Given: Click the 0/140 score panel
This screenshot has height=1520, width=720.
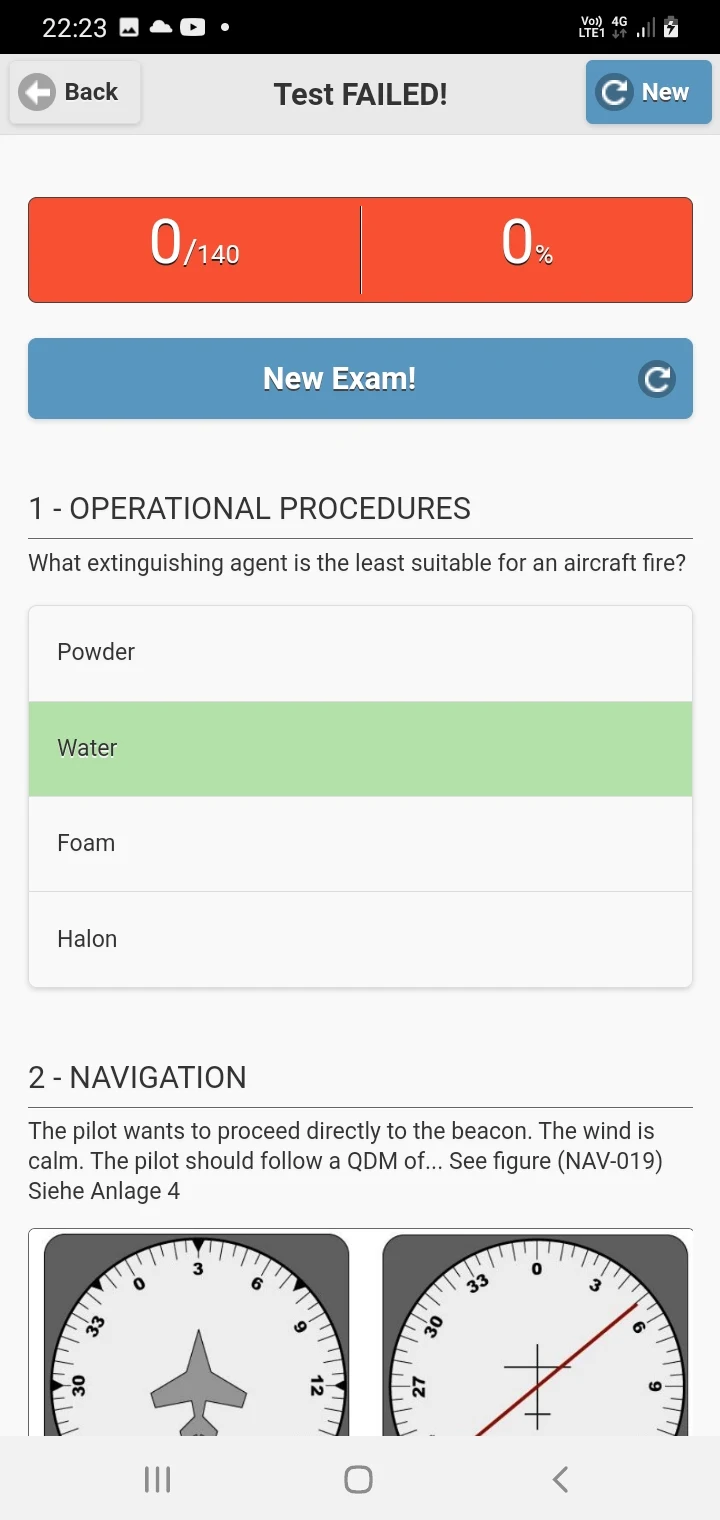Looking at the screenshot, I should click(x=195, y=249).
